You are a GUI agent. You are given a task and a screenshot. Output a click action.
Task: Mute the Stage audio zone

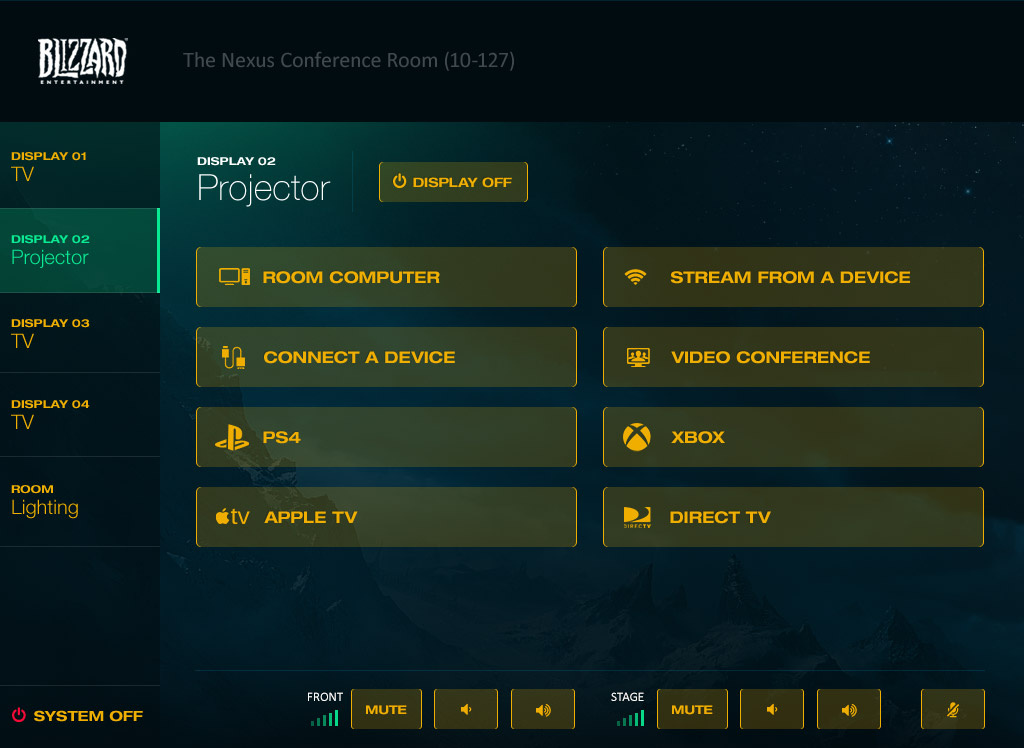(692, 709)
